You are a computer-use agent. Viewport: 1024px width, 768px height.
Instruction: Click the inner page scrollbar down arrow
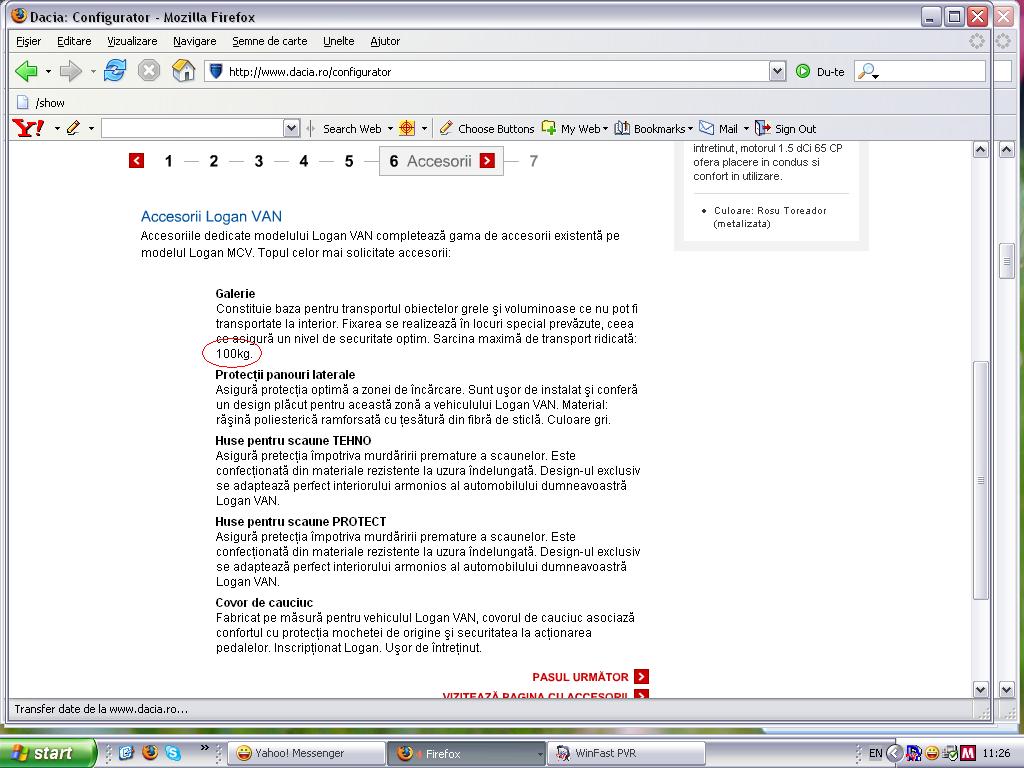pyautogui.click(x=981, y=690)
